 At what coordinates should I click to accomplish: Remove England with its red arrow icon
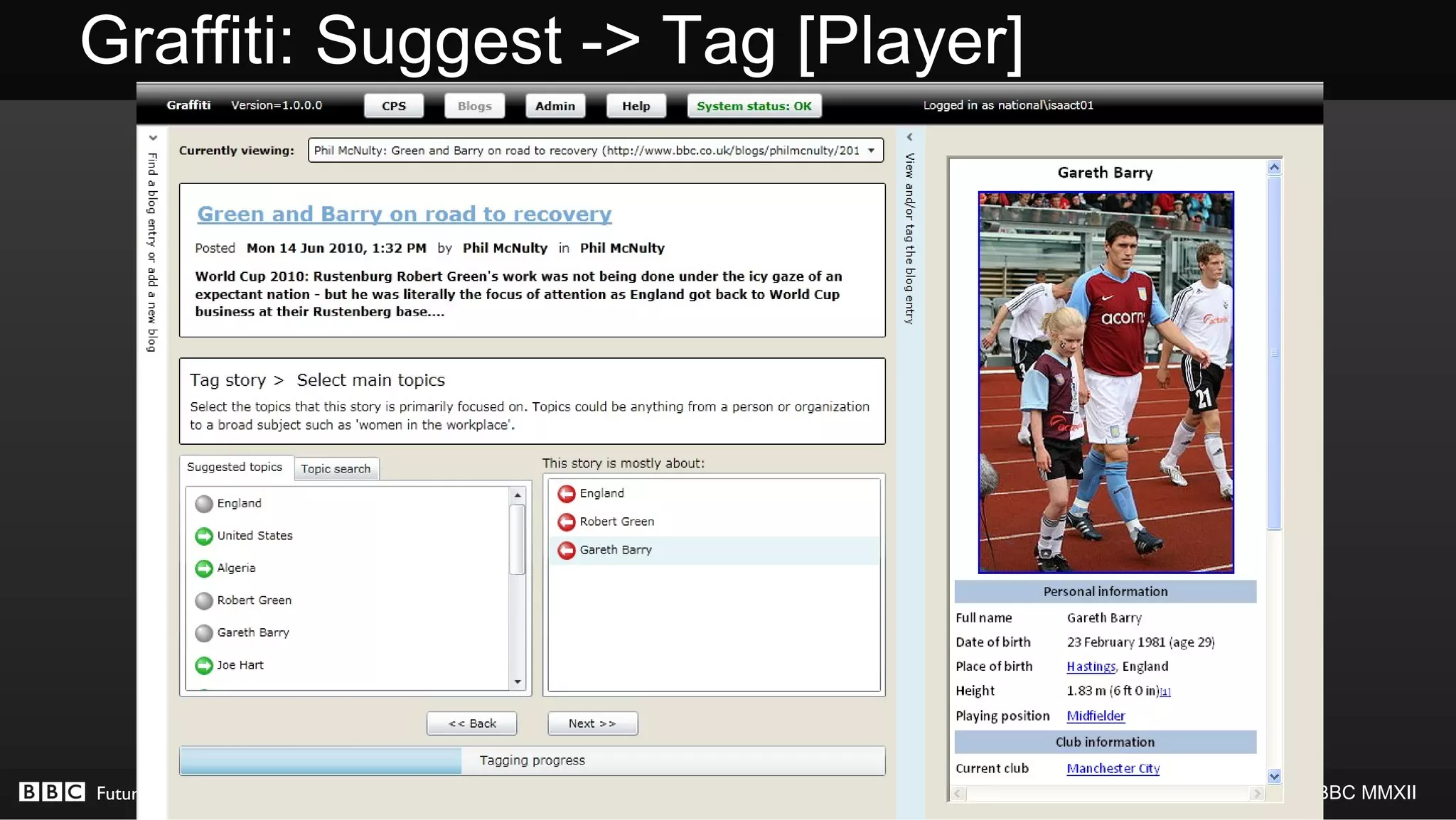tap(567, 493)
